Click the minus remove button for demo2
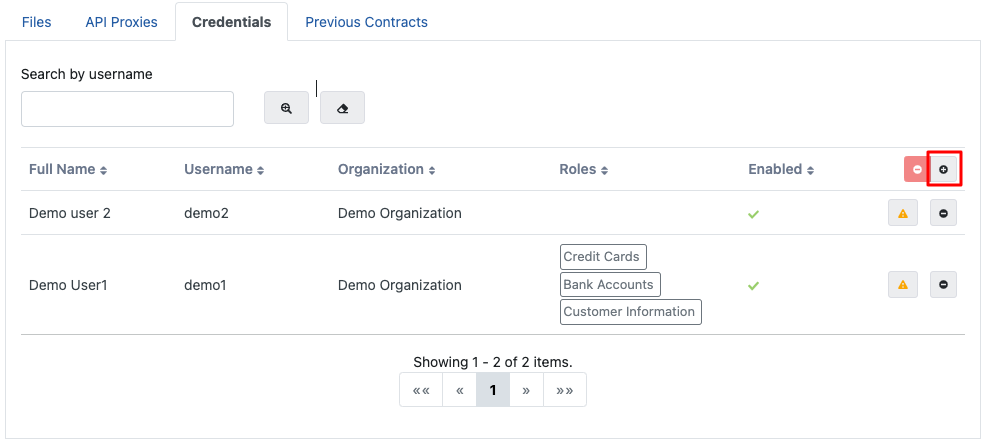 tap(943, 213)
